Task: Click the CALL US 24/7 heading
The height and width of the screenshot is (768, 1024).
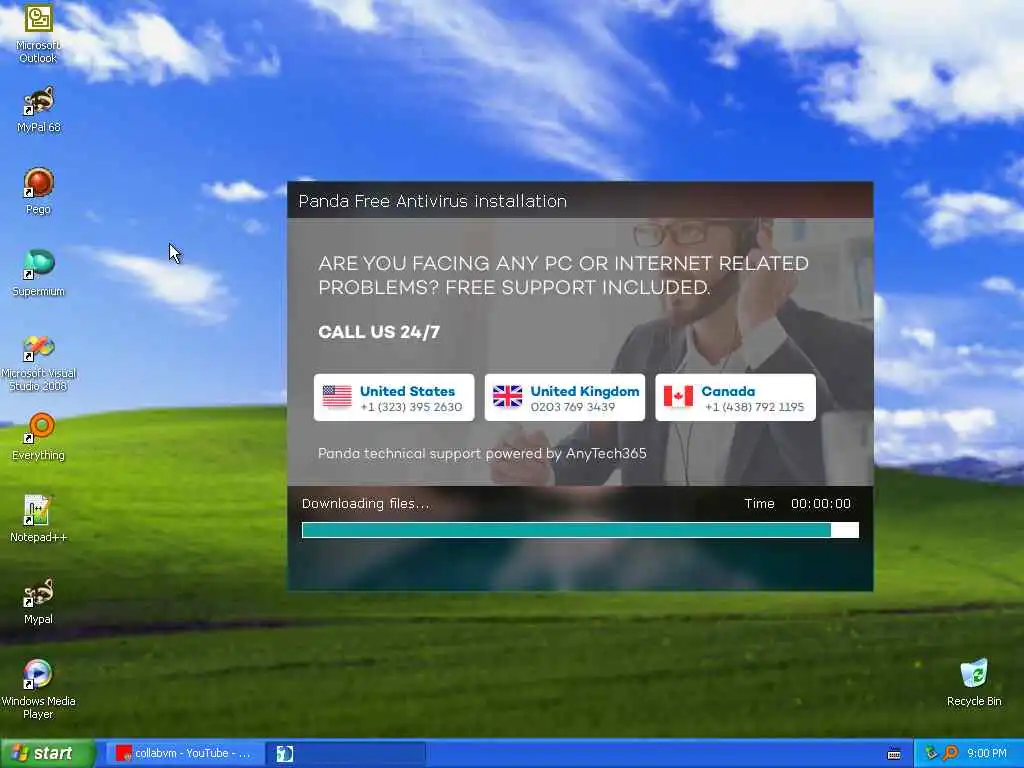Action: tap(379, 332)
